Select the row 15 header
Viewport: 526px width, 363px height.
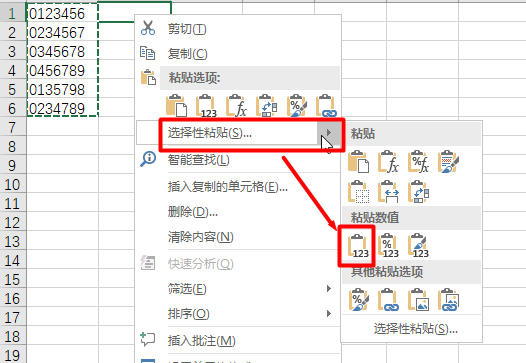tap(13, 280)
